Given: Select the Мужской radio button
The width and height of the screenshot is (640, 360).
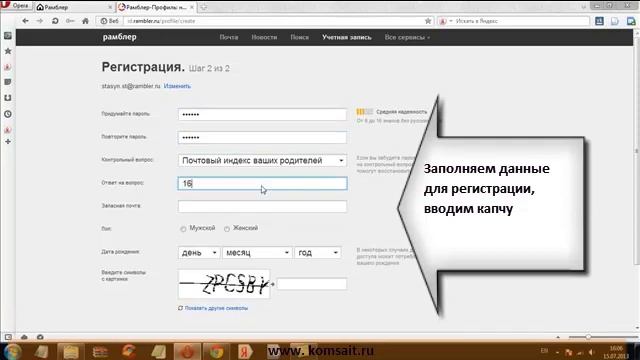Looking at the screenshot, I should click(183, 229).
